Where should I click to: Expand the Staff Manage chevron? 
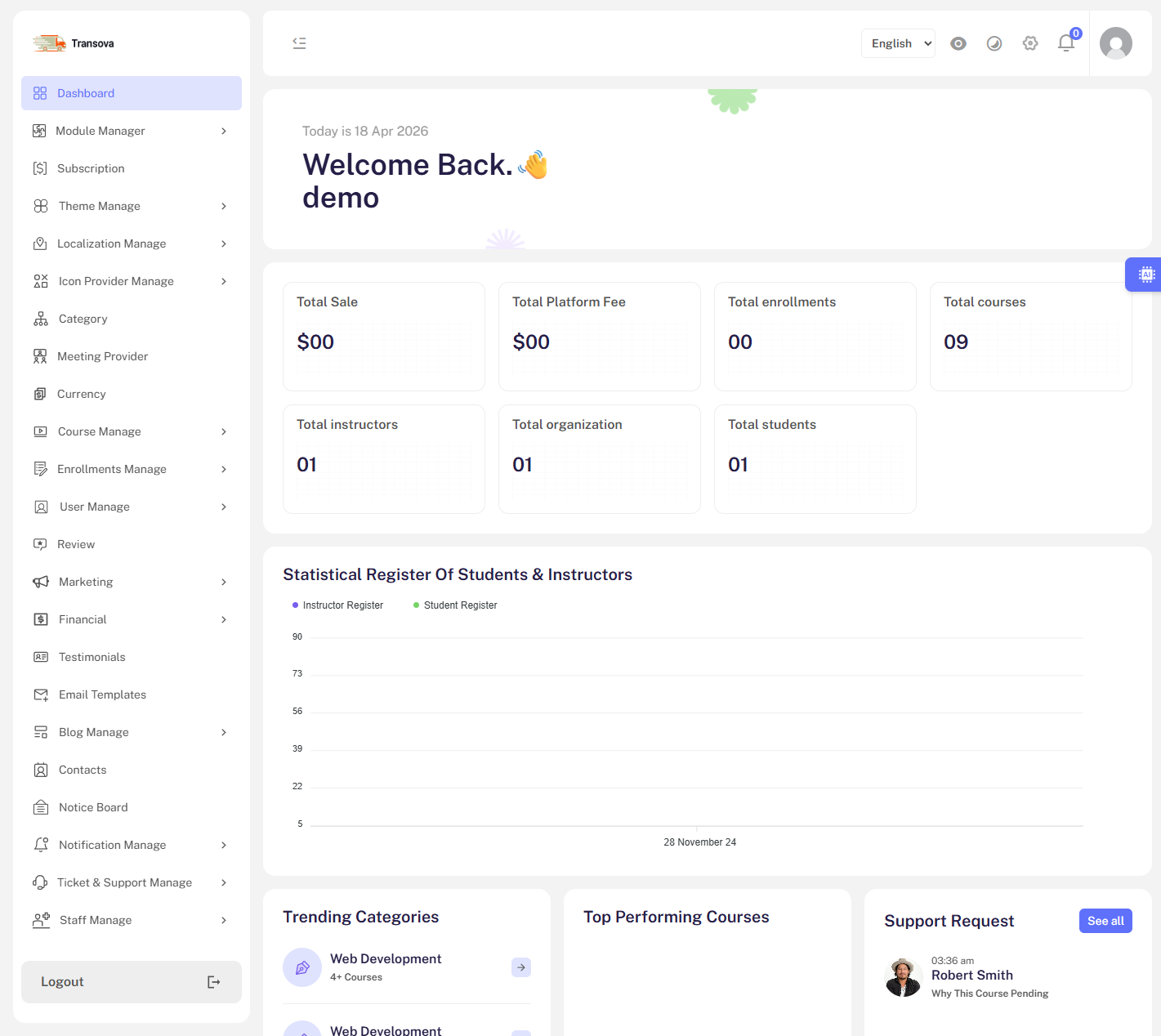click(x=224, y=920)
